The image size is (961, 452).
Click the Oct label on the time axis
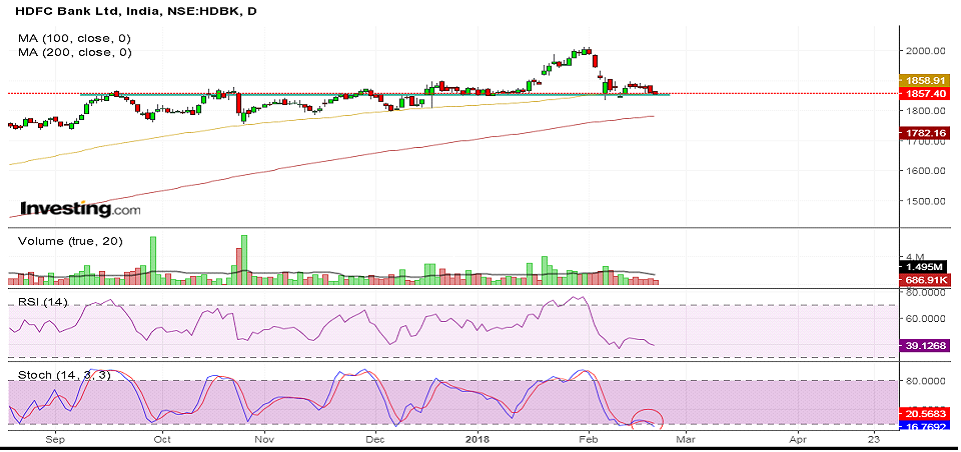[x=162, y=439]
